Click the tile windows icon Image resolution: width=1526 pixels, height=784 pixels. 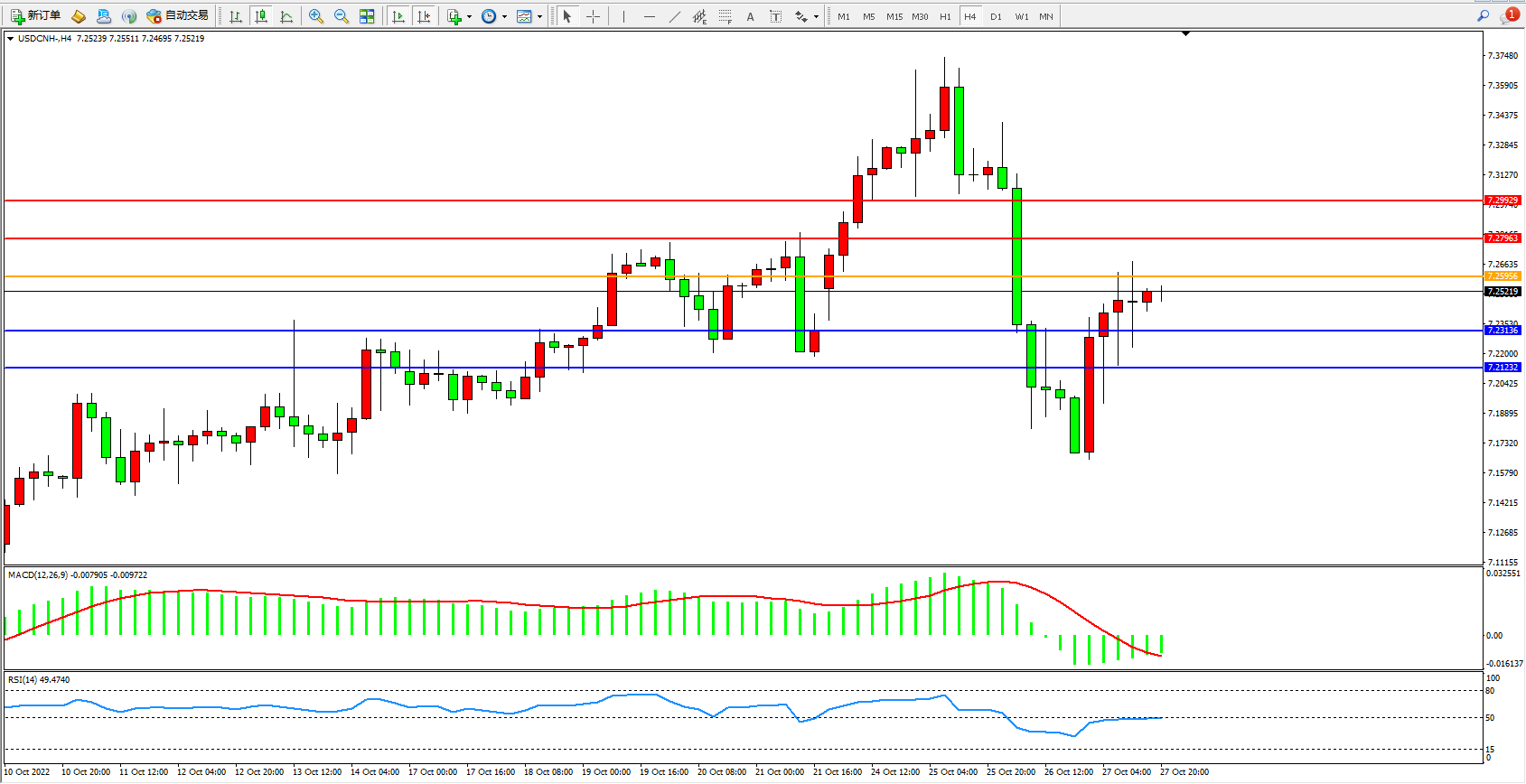[367, 16]
